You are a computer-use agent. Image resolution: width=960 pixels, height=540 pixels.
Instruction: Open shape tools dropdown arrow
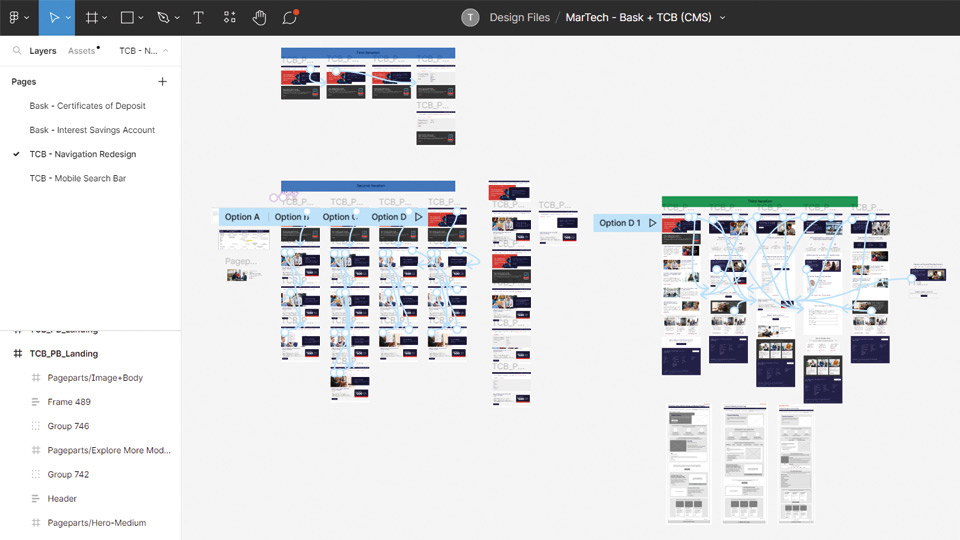click(x=141, y=18)
